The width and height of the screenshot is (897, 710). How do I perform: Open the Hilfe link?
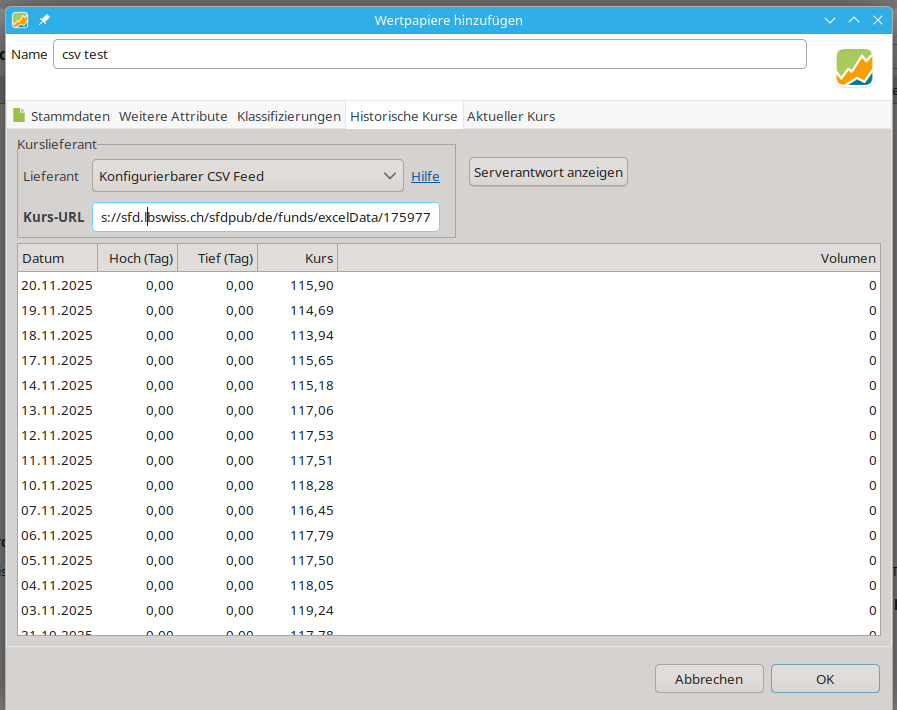(425, 176)
